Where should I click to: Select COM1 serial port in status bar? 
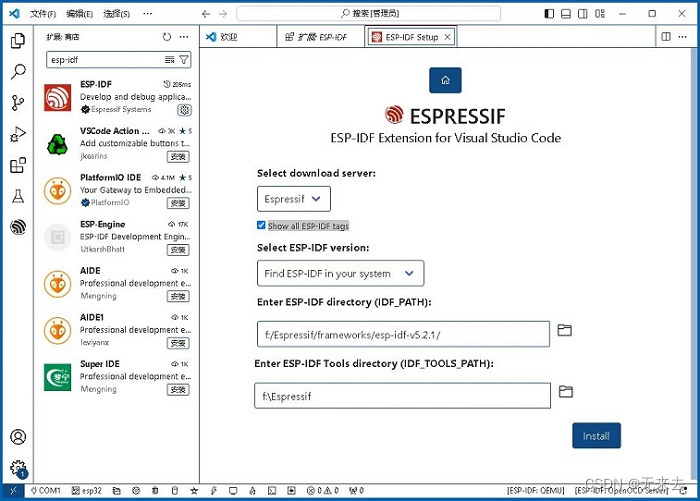pyautogui.click(x=46, y=491)
